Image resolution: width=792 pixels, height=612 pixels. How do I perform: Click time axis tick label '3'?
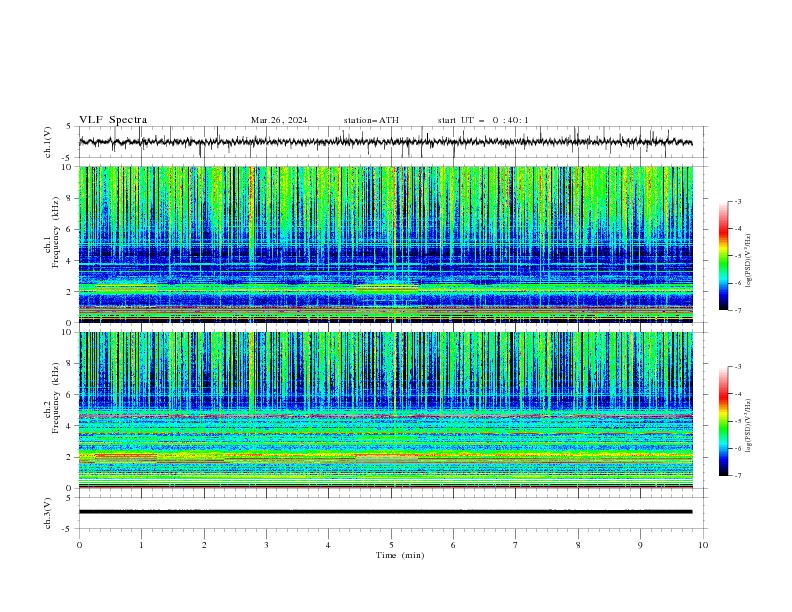tap(266, 545)
